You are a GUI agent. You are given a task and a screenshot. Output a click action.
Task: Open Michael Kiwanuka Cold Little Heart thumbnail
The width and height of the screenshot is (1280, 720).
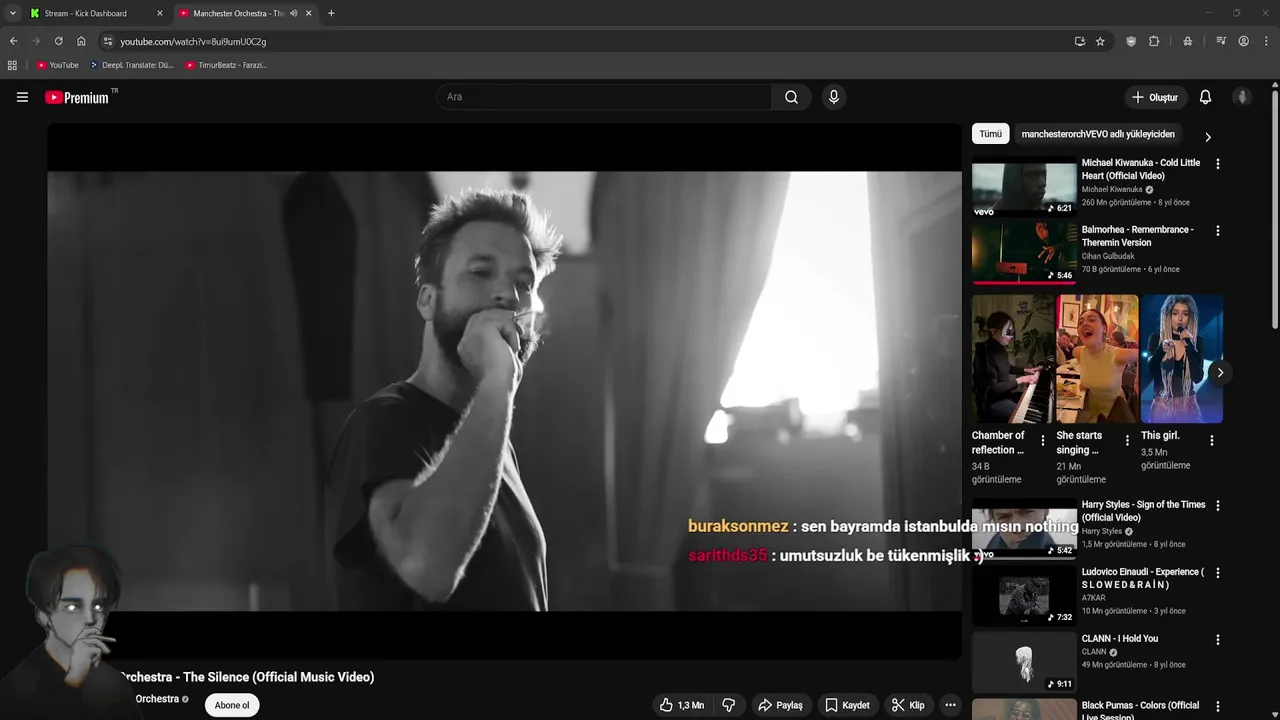pos(1024,188)
